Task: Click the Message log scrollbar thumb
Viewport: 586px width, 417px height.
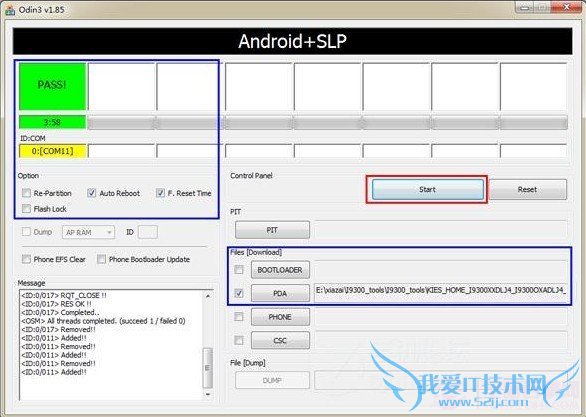Action: point(207,368)
